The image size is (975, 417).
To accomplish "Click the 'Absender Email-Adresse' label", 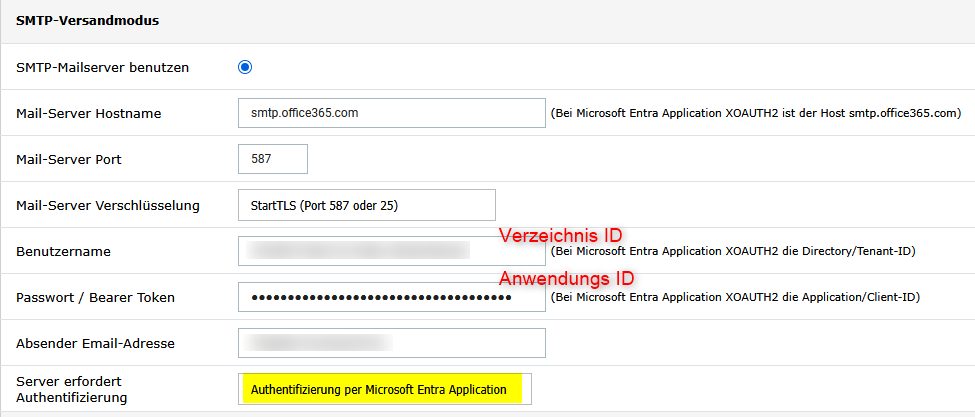I will click(95, 344).
